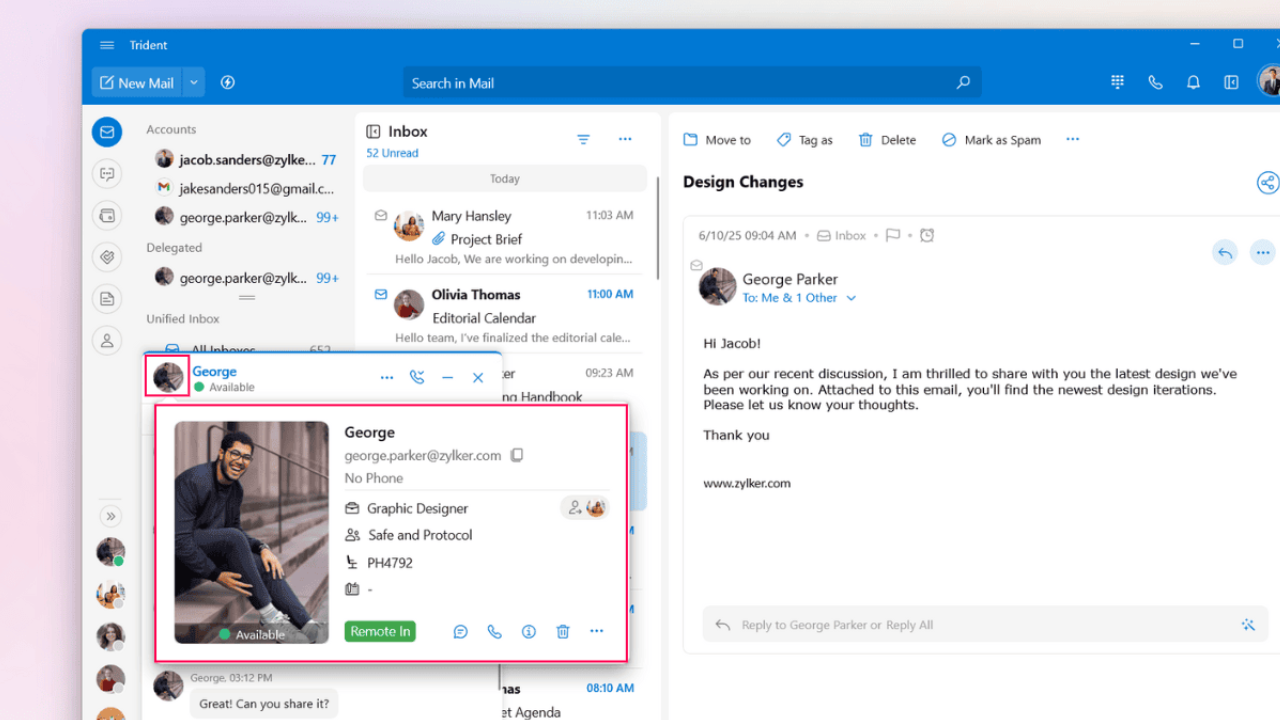Open the Chat module in the left rail
This screenshot has width=1280, height=720.
(x=107, y=173)
